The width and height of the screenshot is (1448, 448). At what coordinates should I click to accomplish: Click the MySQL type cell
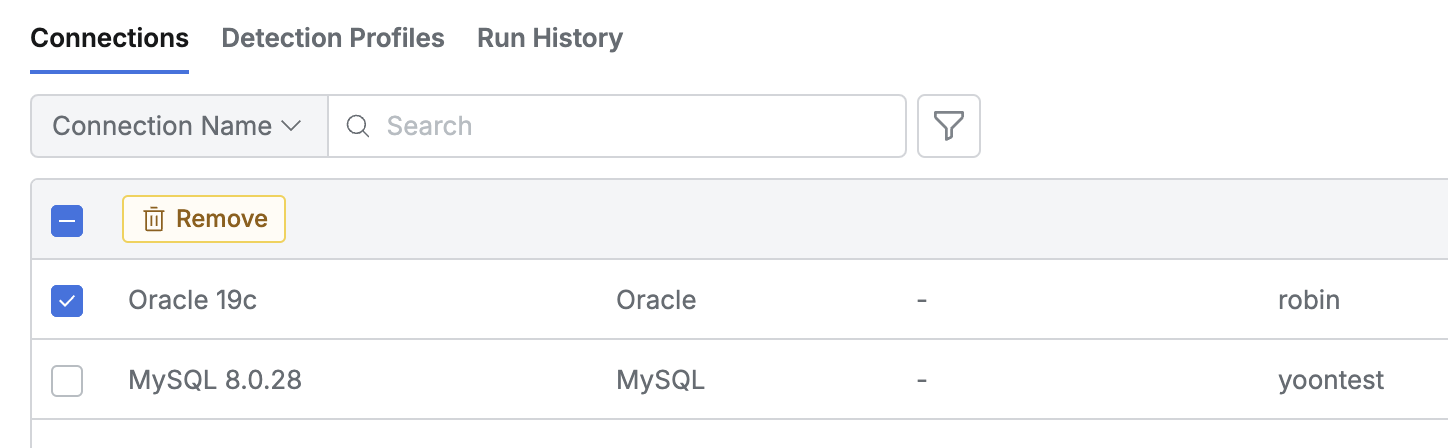click(x=660, y=381)
